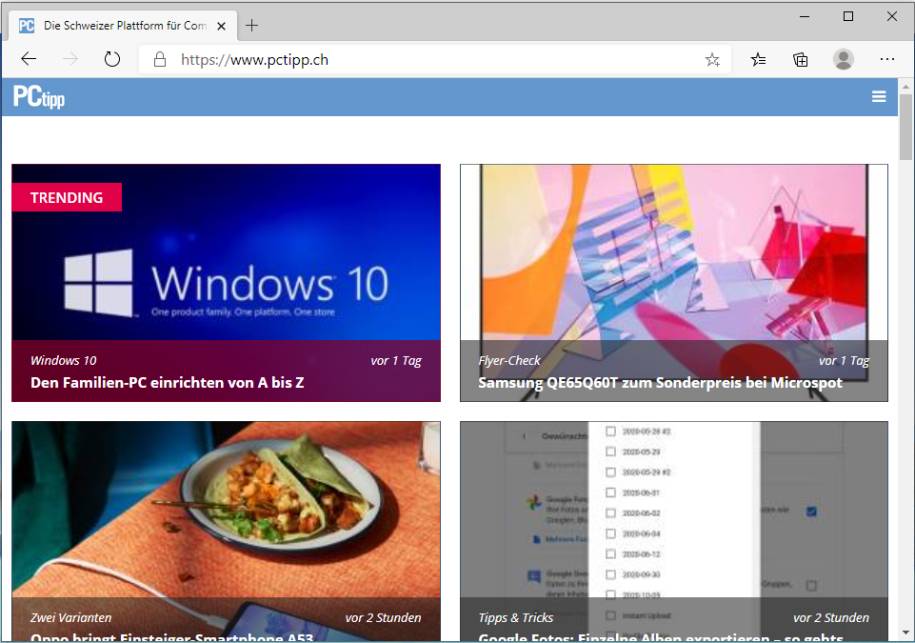The height and width of the screenshot is (643, 915).
Task: Click the scrollbar up arrow
Action: [906, 86]
